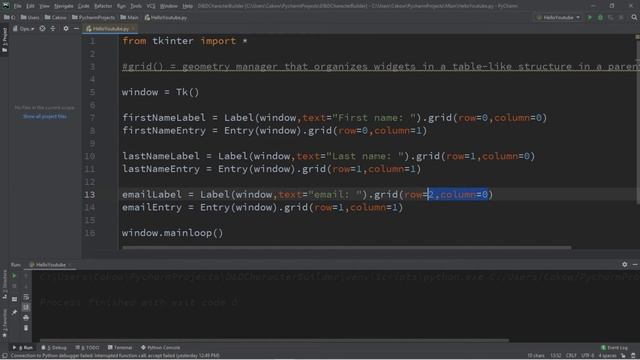Screen dimensions: 640x360
Task: Open the Window menu
Action: 169,6
